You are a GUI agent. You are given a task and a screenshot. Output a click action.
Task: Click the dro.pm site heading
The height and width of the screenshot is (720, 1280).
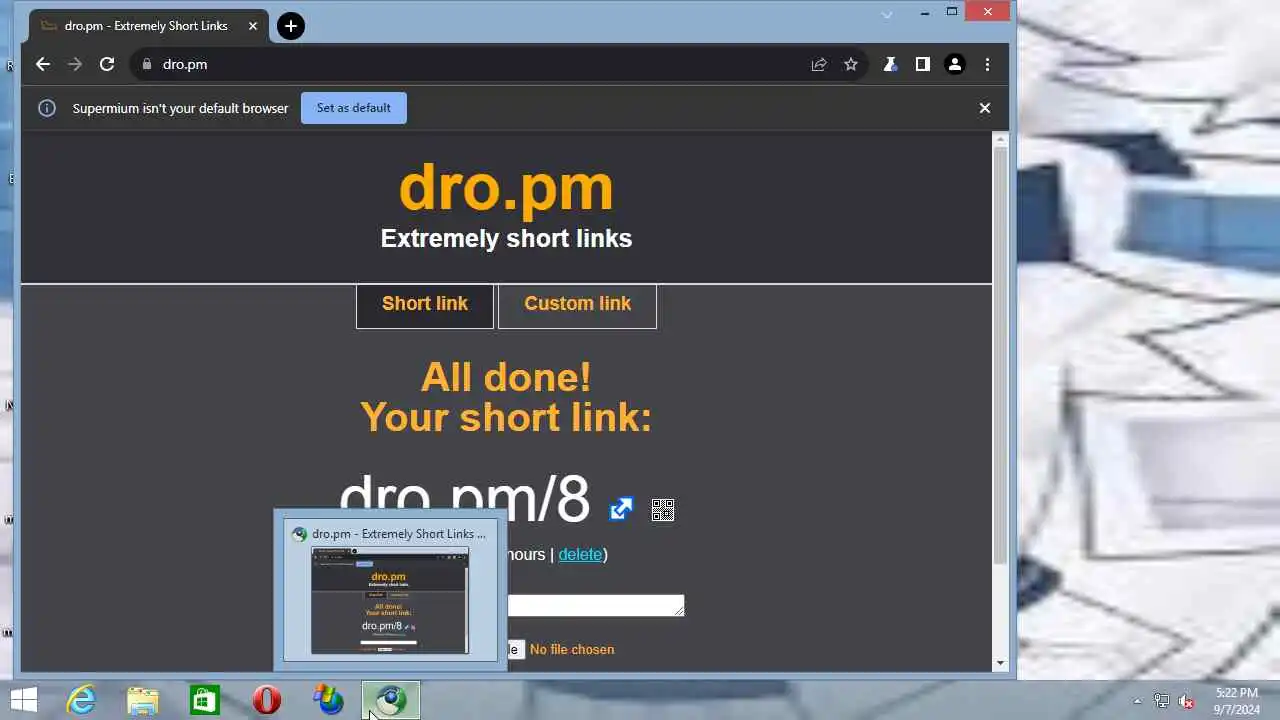506,186
